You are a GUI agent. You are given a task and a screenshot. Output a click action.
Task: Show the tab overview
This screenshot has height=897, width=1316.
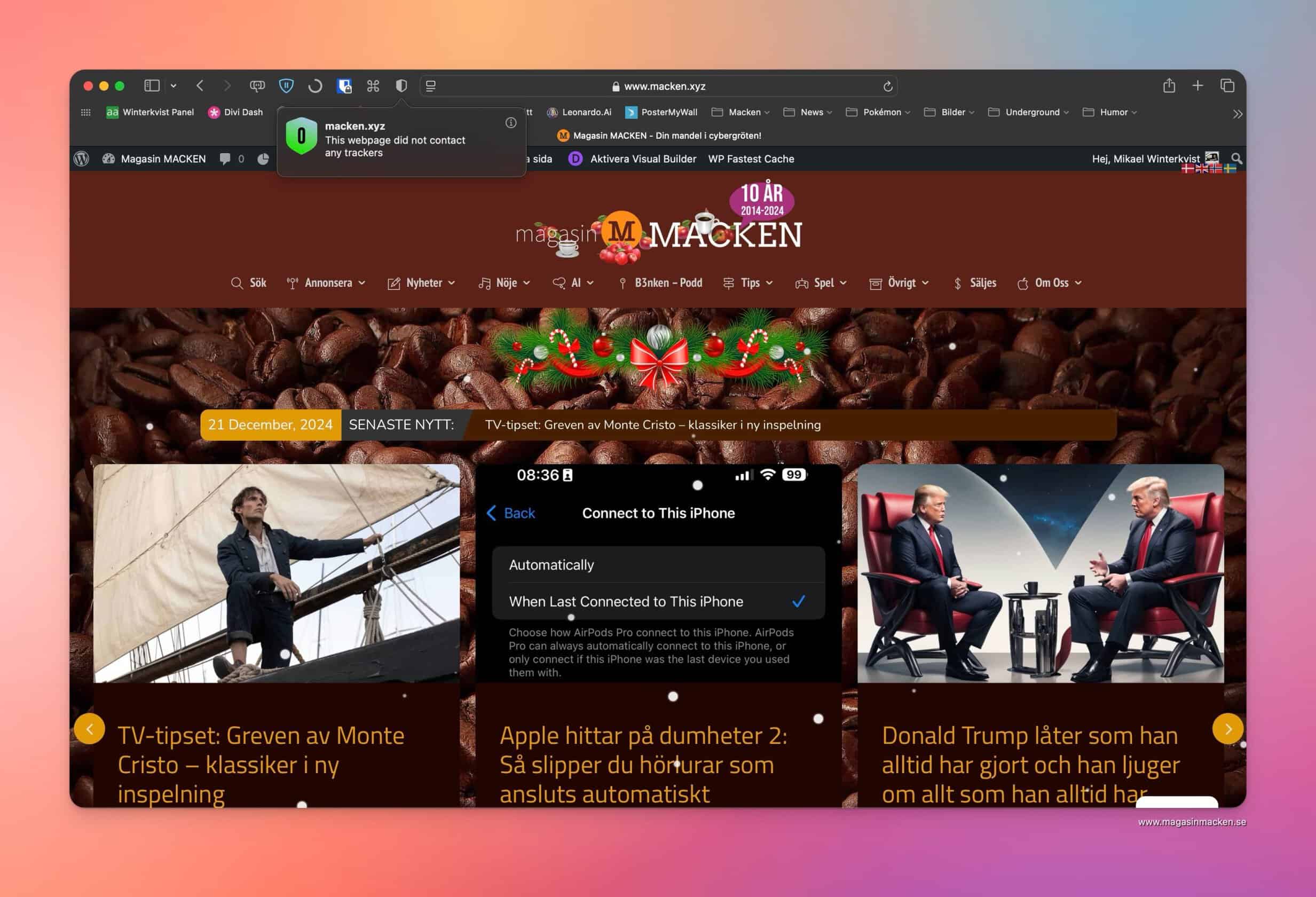pos(1227,85)
